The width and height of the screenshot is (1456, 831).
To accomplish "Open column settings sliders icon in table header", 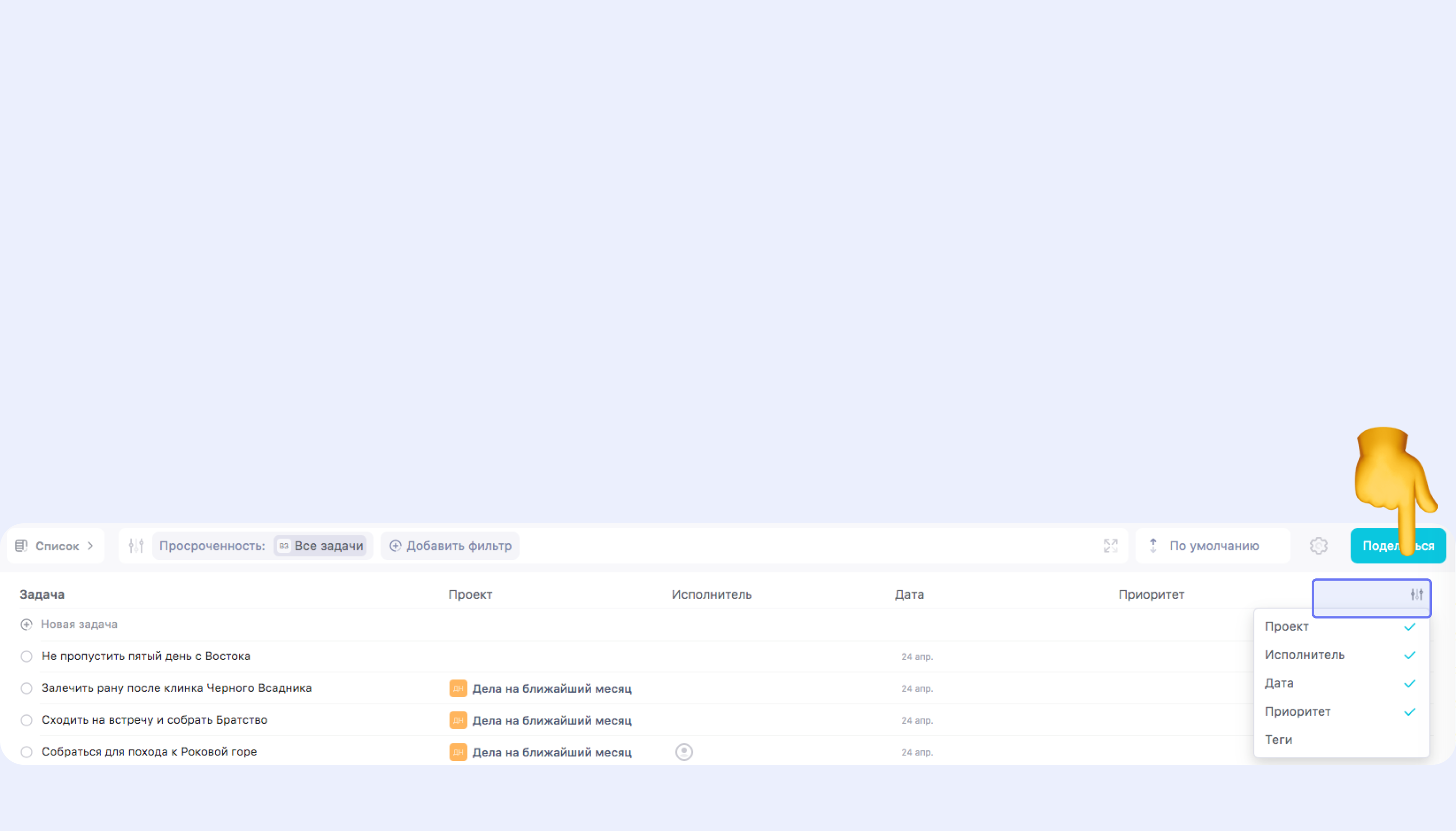I will click(x=1416, y=595).
